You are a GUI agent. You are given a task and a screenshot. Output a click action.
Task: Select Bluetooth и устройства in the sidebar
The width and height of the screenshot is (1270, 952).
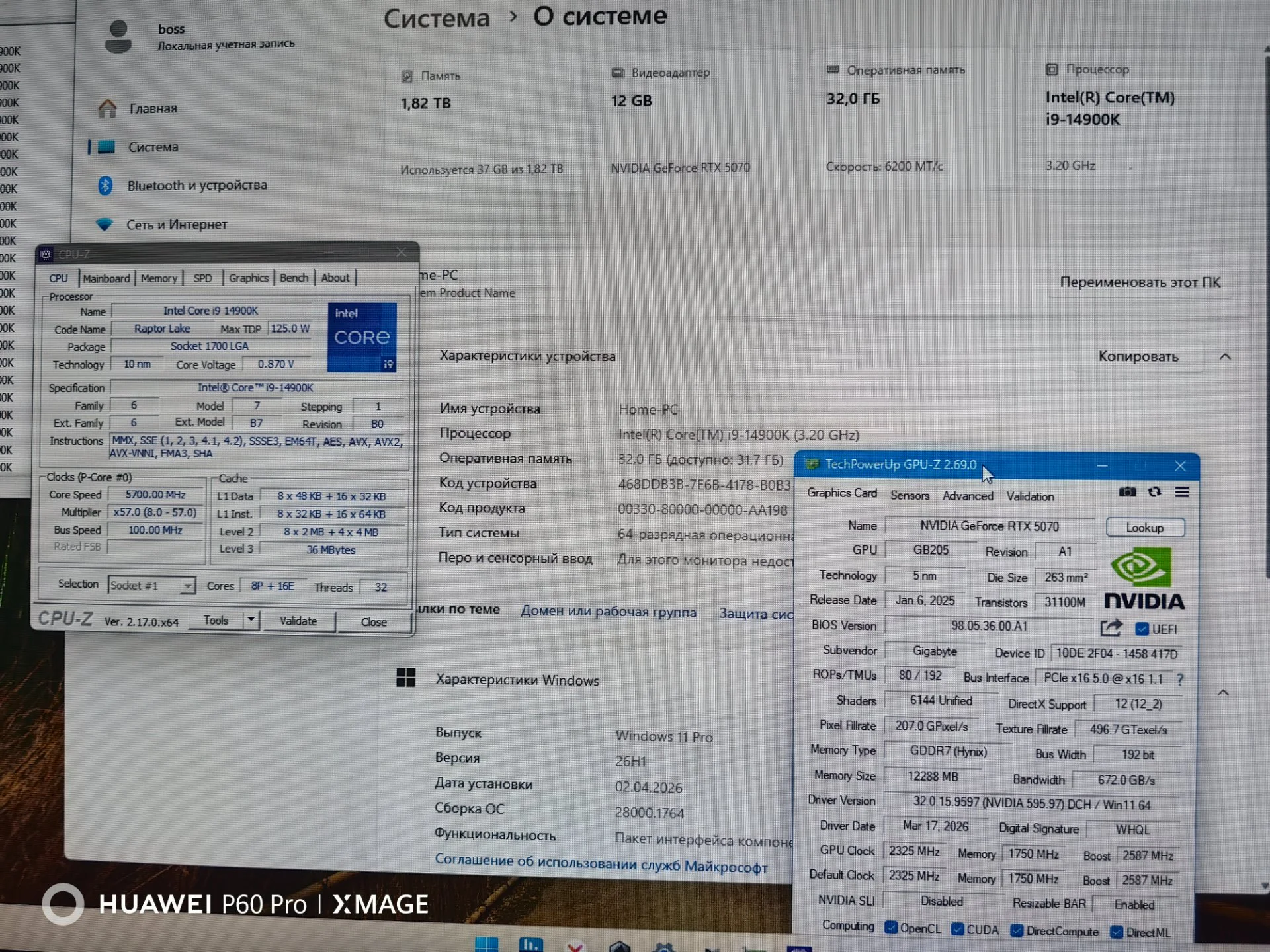(x=197, y=186)
